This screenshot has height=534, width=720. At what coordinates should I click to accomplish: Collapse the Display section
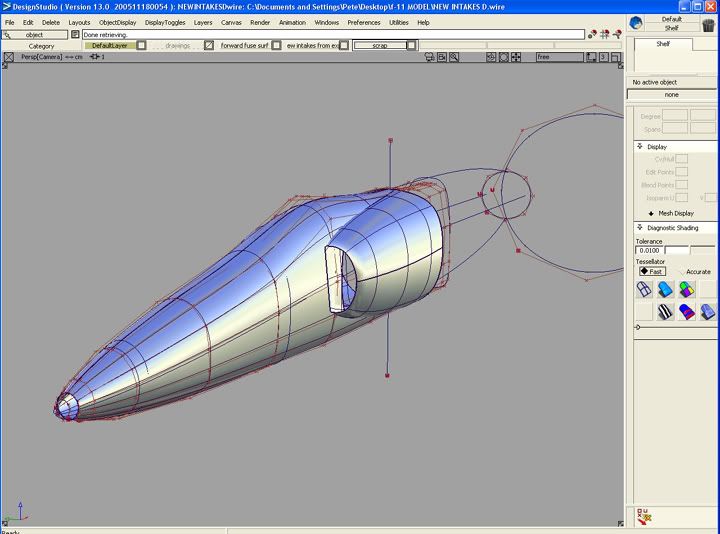[x=640, y=147]
